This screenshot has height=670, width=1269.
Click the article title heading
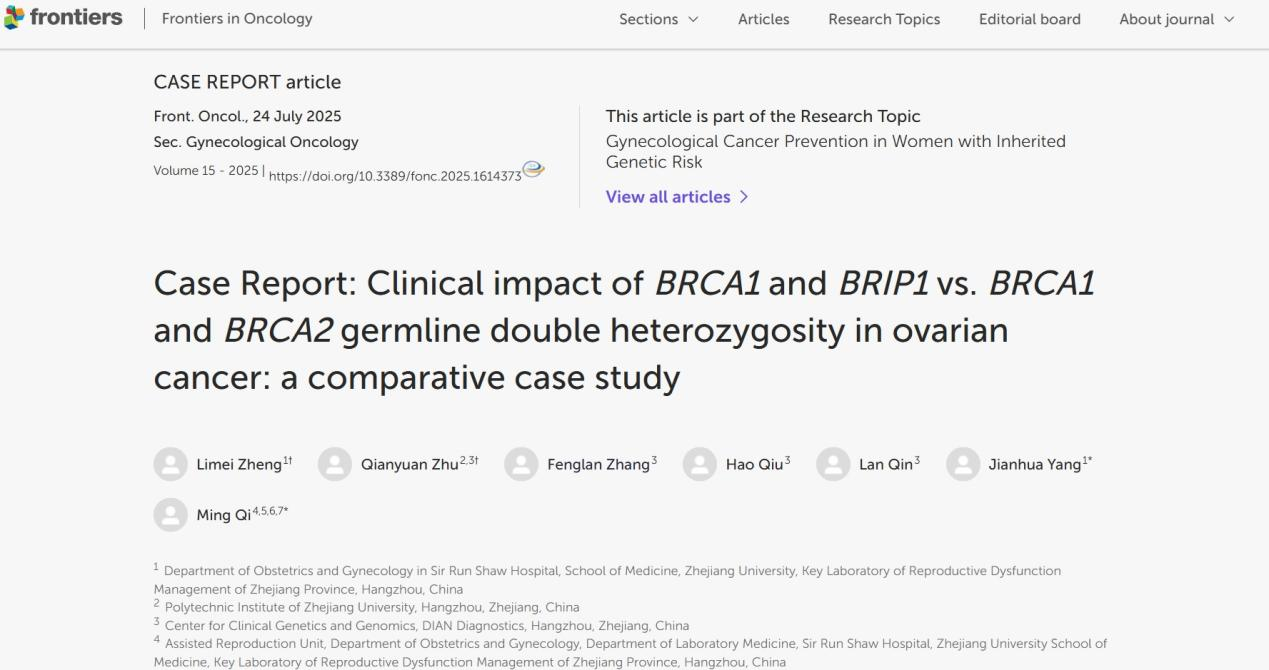coord(623,330)
